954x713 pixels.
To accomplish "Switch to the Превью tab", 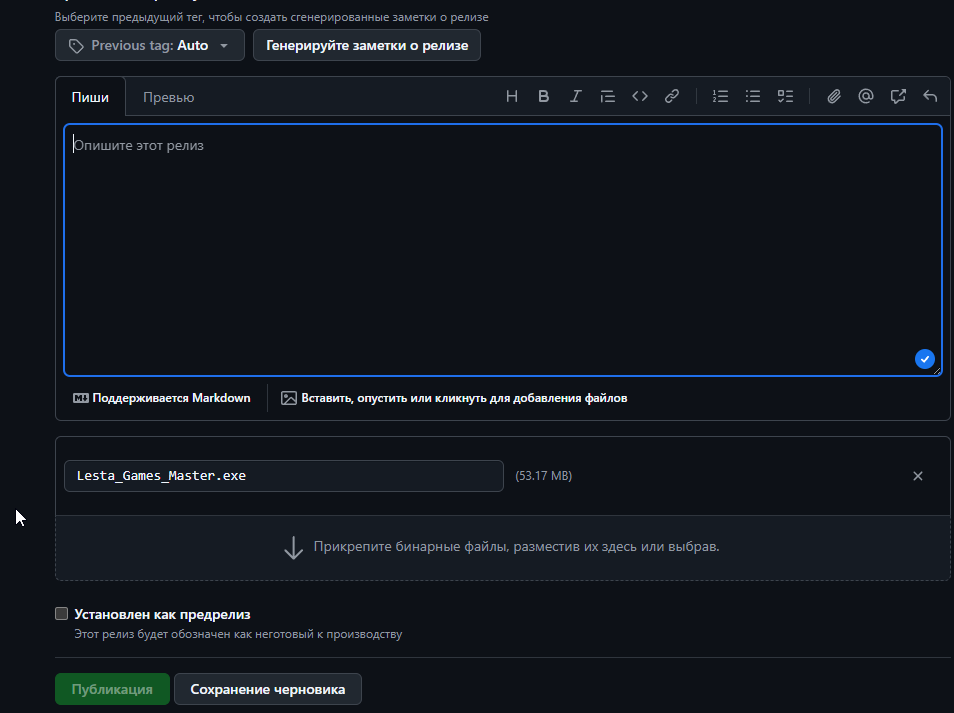I will click(x=169, y=97).
